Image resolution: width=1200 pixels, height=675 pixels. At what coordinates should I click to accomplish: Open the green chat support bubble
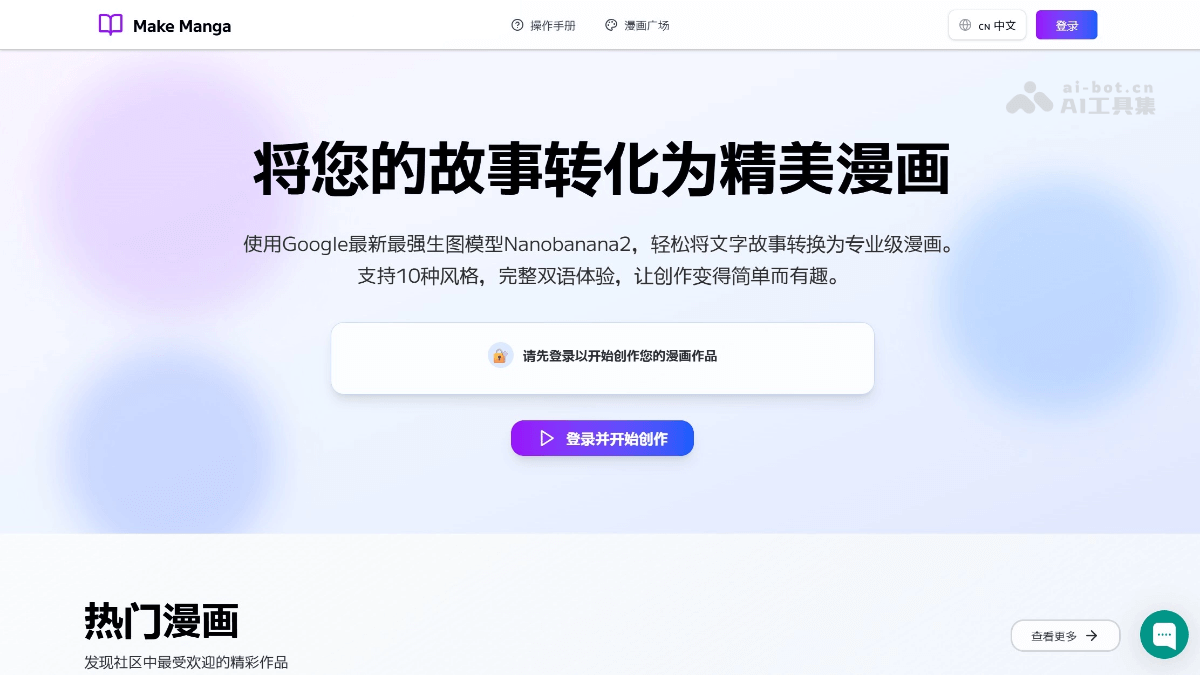(1164, 634)
